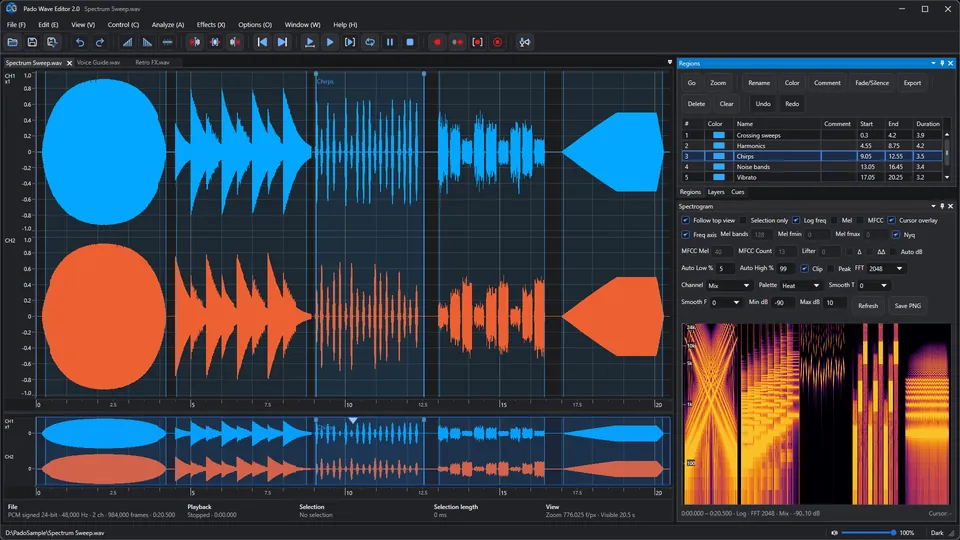Save the file with the floppy icon

coord(32,42)
